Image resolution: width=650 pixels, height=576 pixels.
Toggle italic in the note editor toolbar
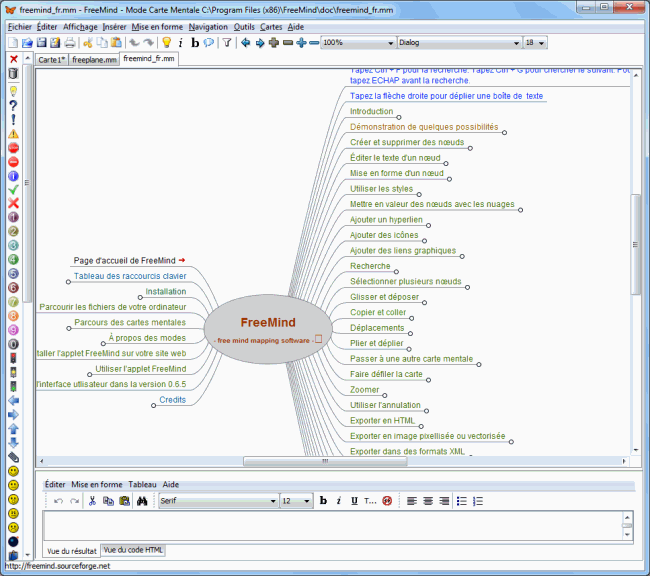339,501
